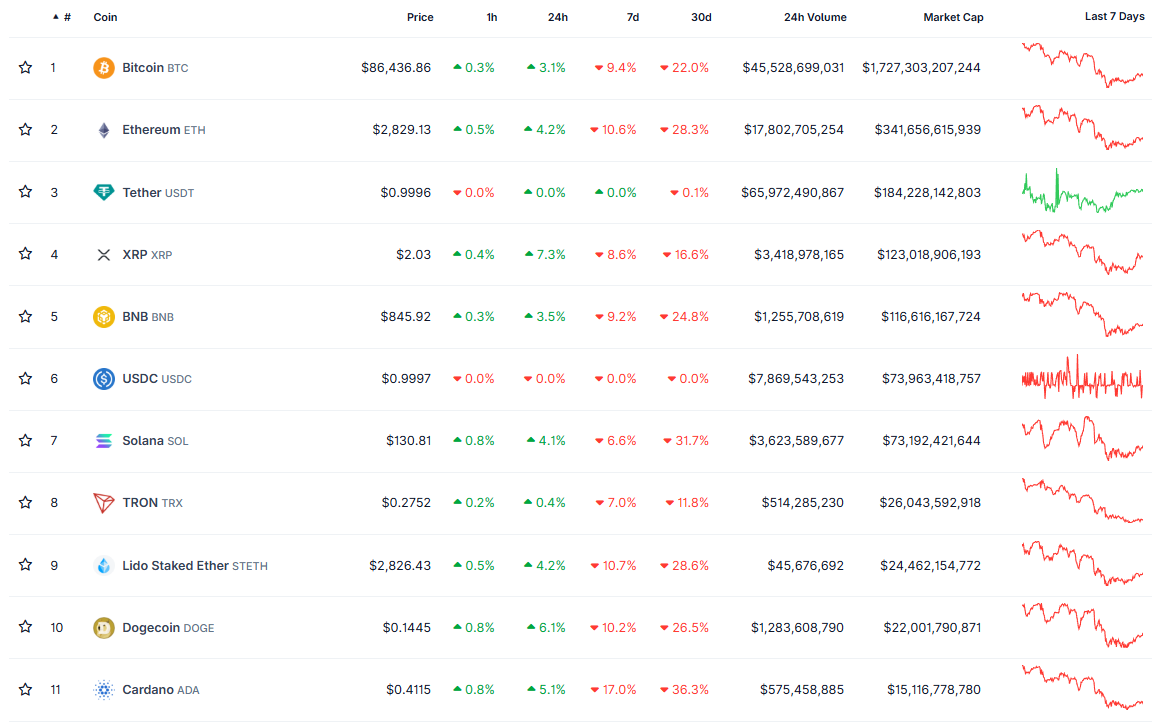
Task: Click the Ethereum diamond logo
Action: pos(103,129)
